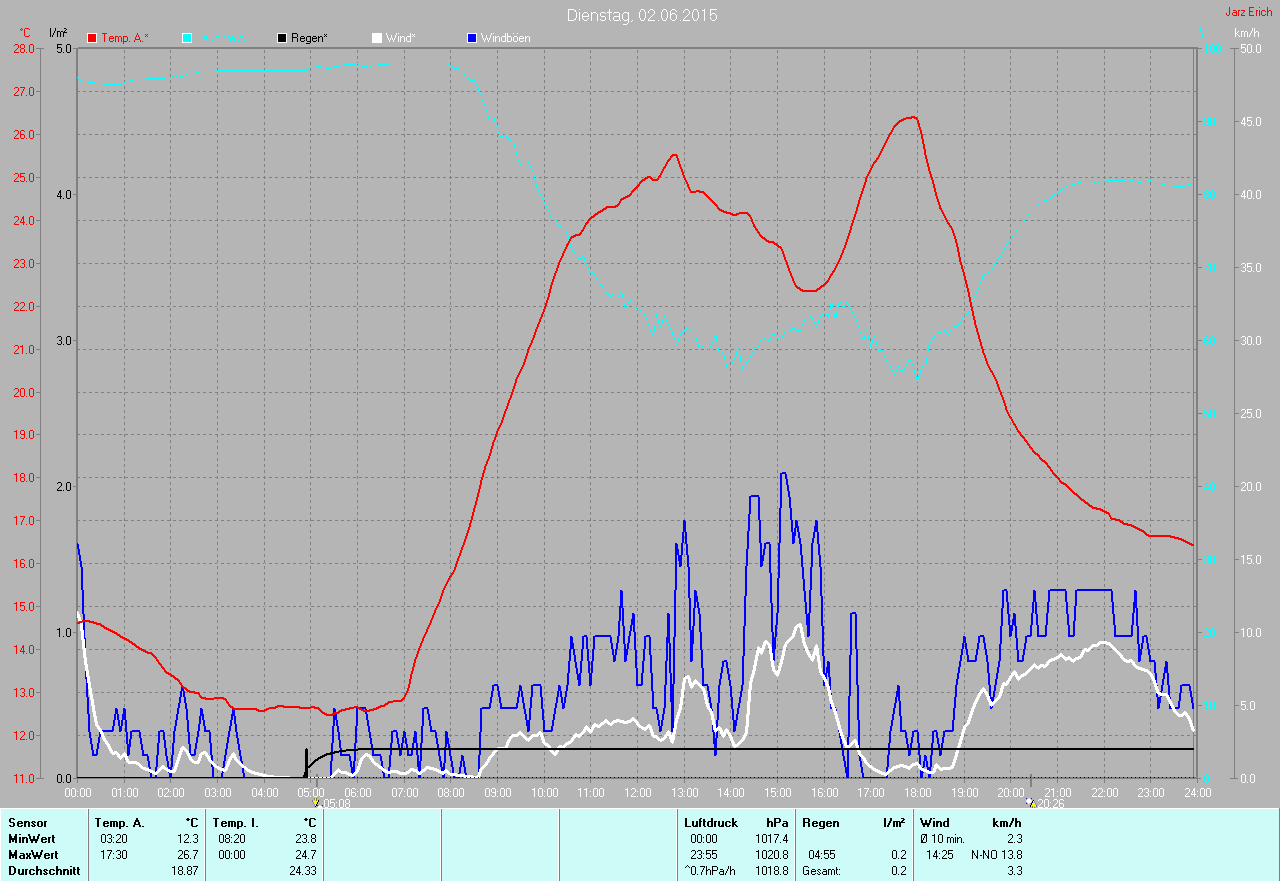The width and height of the screenshot is (1280, 881).
Task: Click the chart title Dienstag, 02.06.2015
Action: pyautogui.click(x=641, y=15)
